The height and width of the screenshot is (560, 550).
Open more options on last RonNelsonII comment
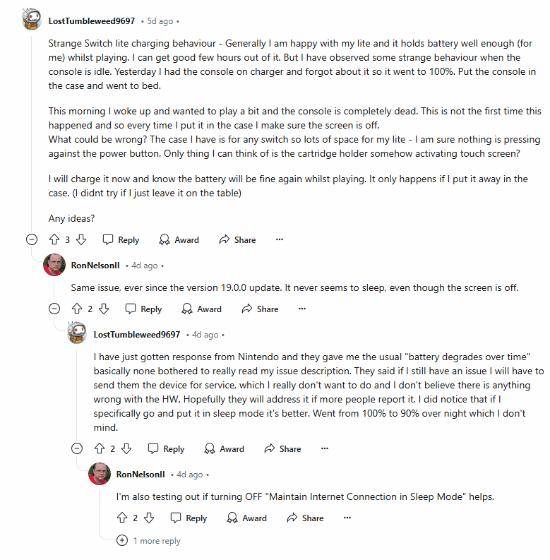tap(347, 518)
